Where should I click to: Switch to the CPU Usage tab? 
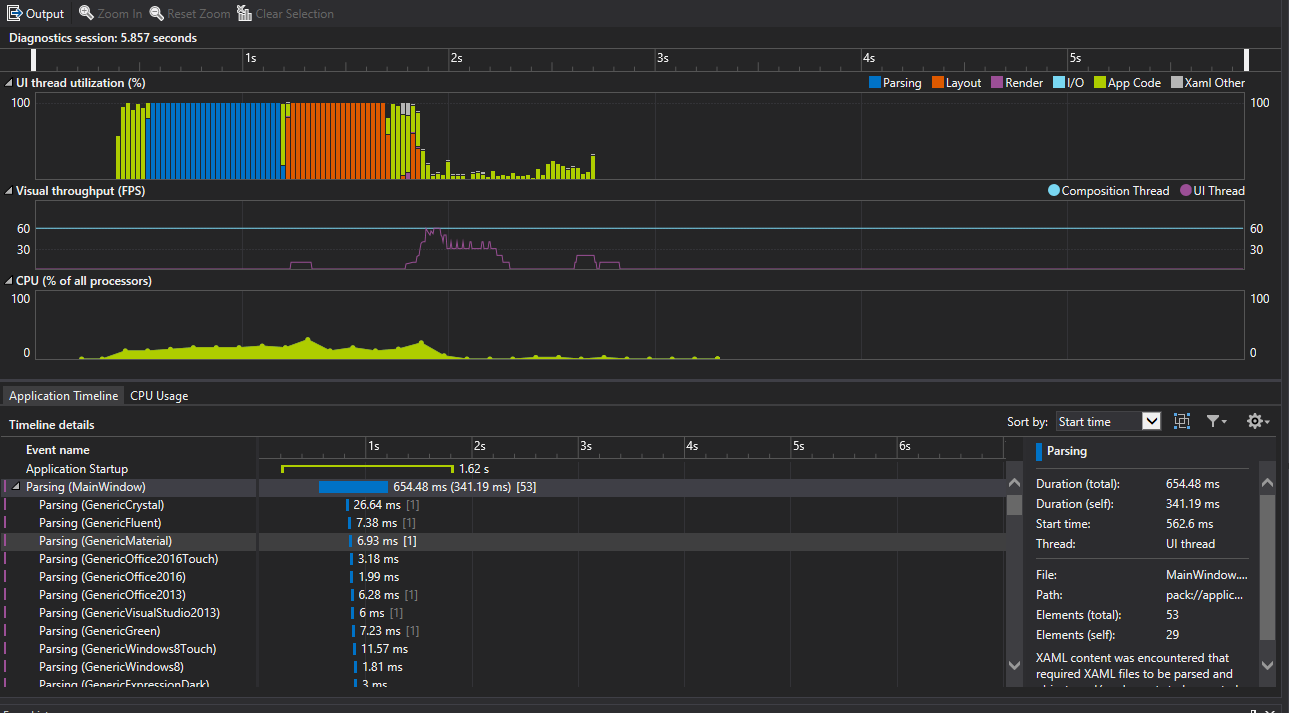click(159, 396)
